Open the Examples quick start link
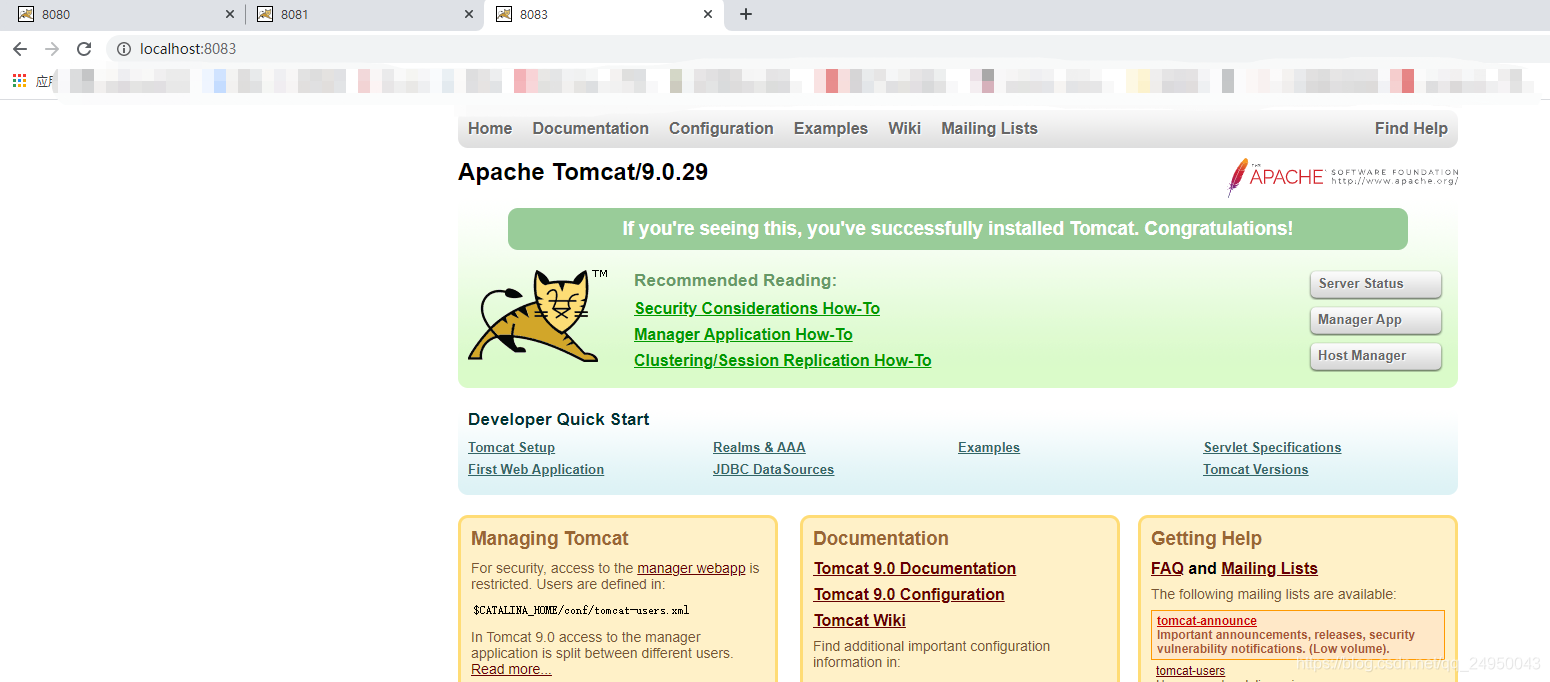The width and height of the screenshot is (1550, 682). pyautogui.click(x=989, y=447)
